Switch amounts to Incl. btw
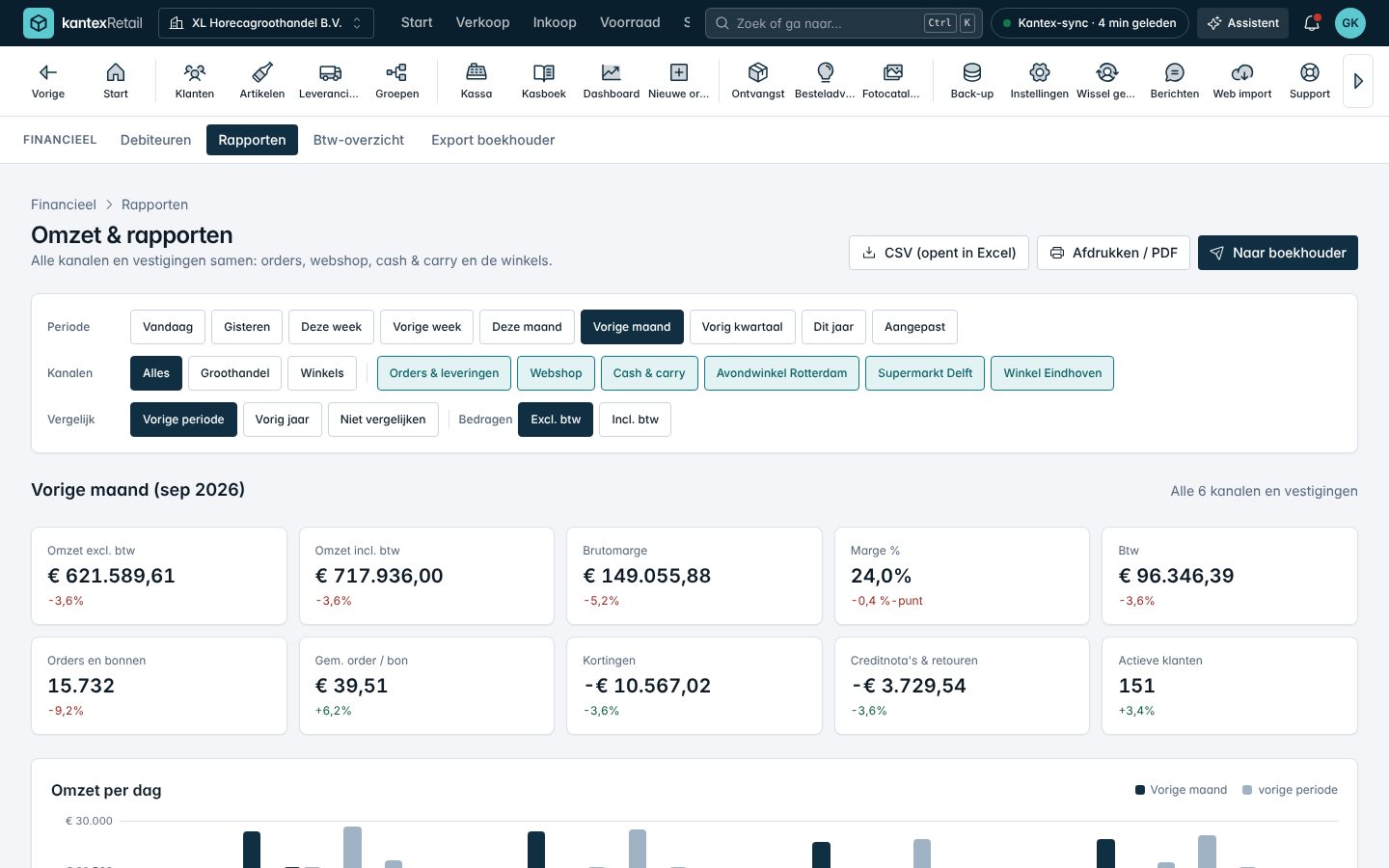Screen dimensions: 1389x868 point(635,420)
